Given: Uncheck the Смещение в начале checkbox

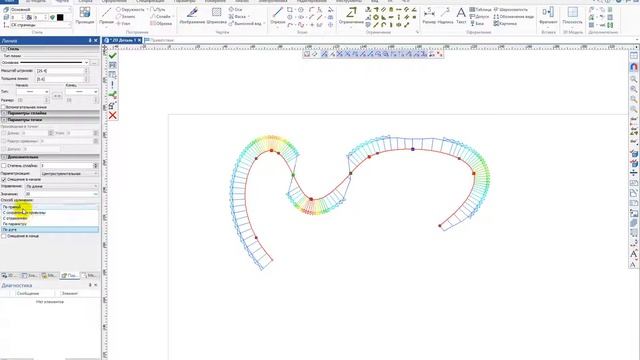Looking at the screenshot, I should tap(4, 179).
